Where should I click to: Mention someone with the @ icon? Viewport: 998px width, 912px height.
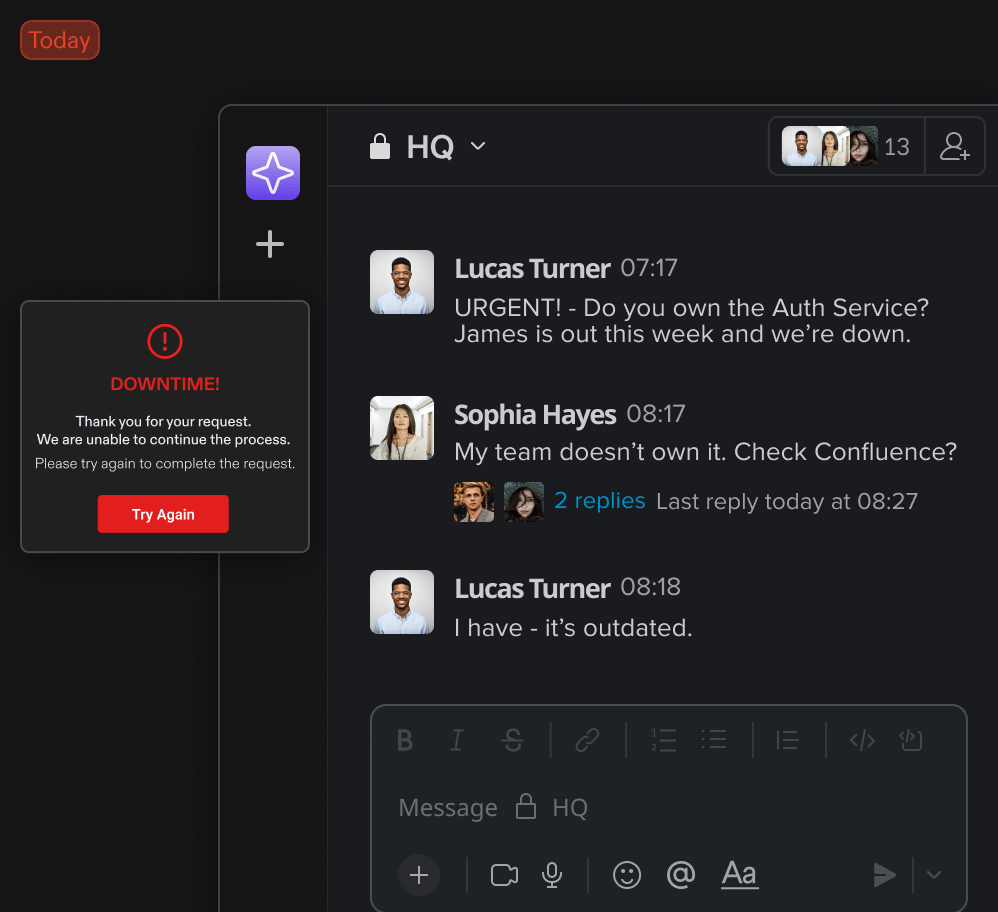(x=681, y=874)
